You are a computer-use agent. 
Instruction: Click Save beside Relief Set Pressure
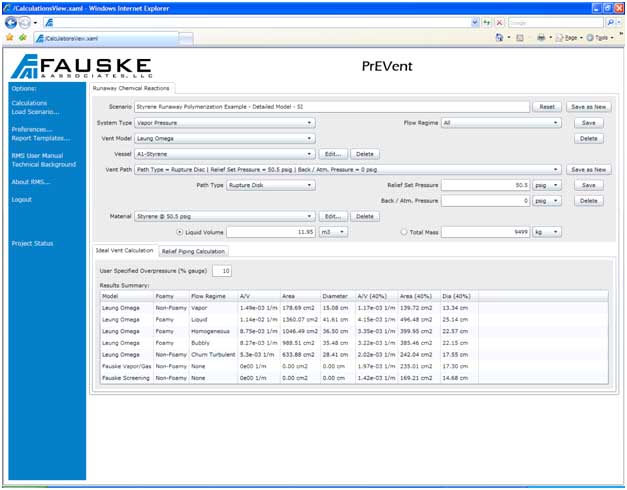click(589, 185)
